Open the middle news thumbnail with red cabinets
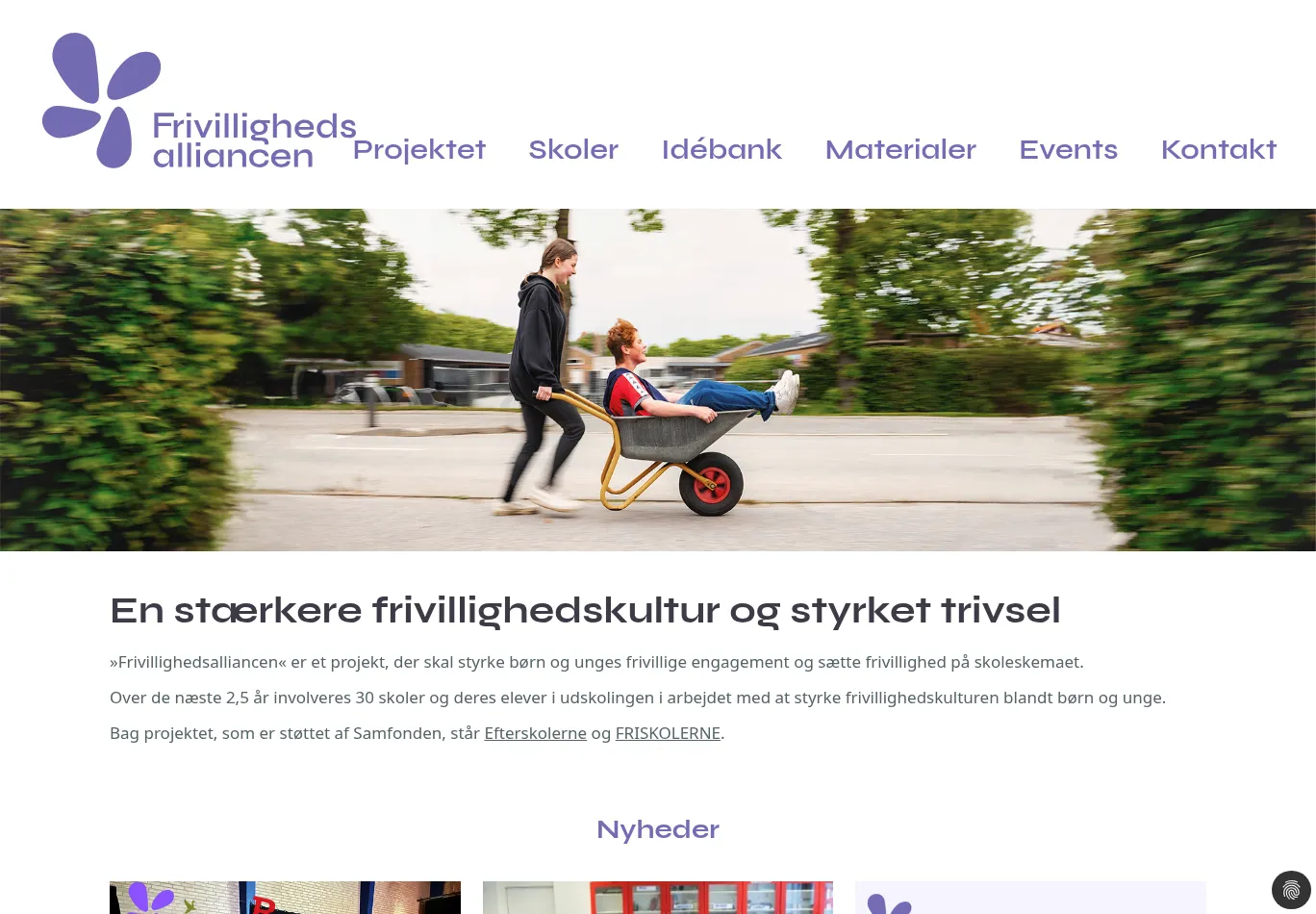 [x=658, y=898]
